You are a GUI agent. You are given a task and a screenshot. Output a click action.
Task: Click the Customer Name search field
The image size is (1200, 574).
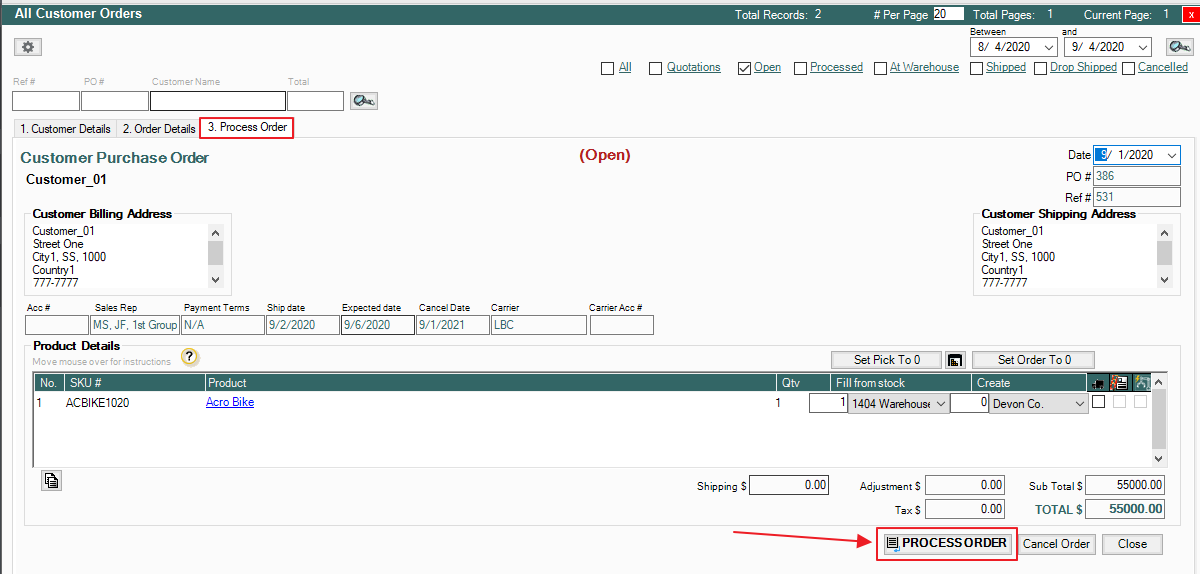click(217, 101)
